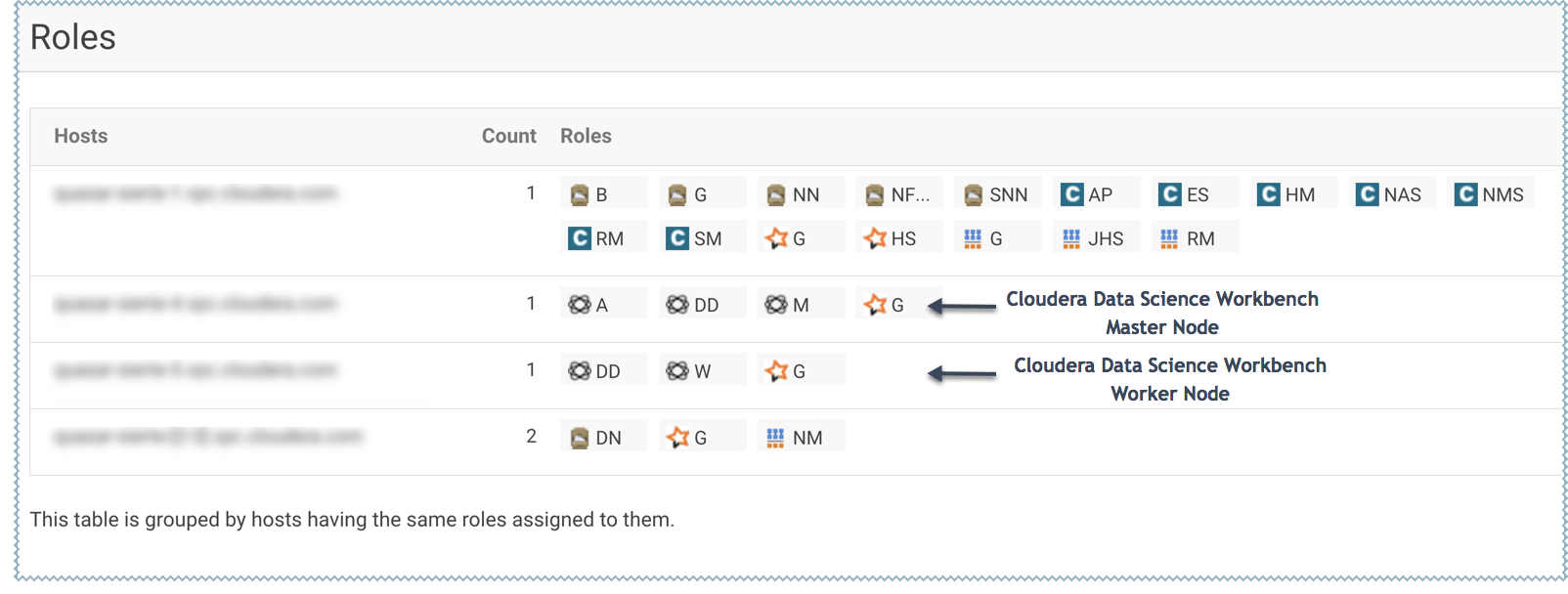Select the W worker role badge

(690, 371)
